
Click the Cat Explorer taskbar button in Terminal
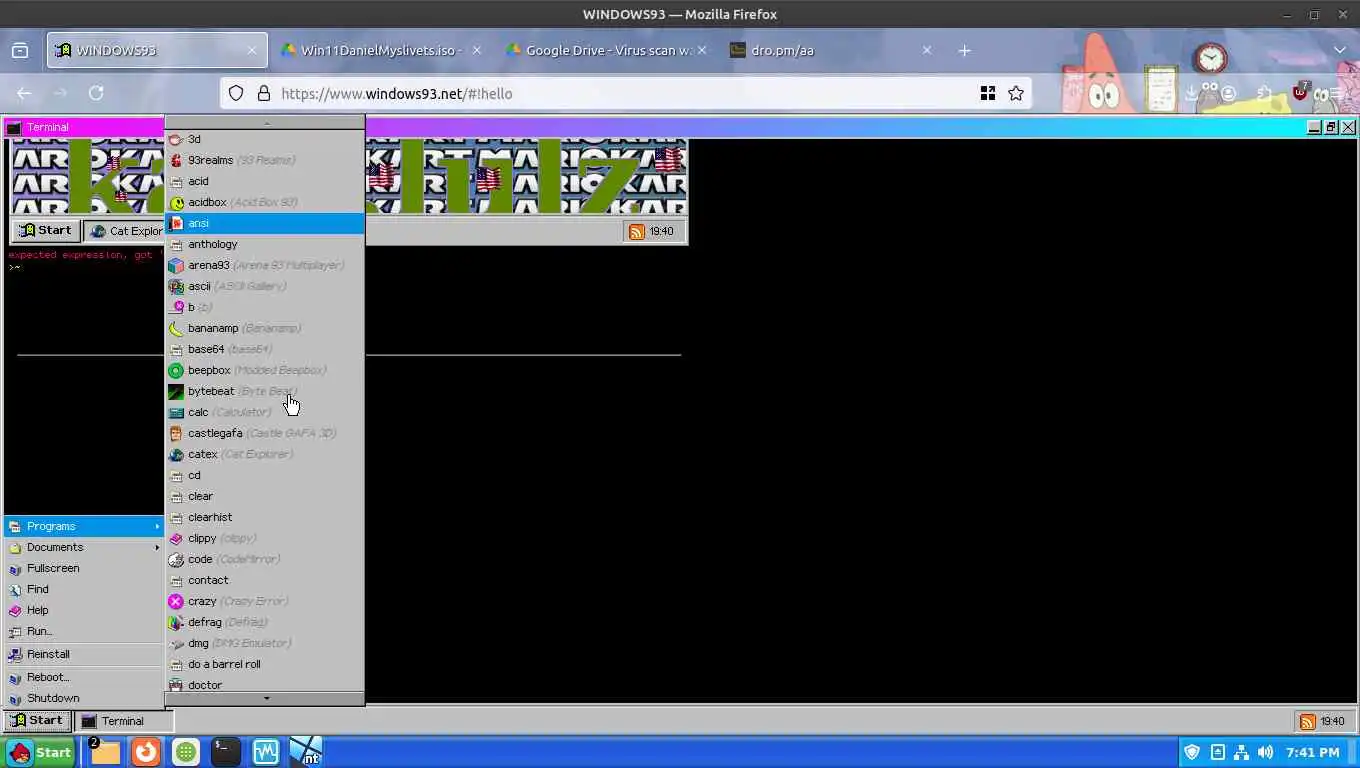pos(125,231)
